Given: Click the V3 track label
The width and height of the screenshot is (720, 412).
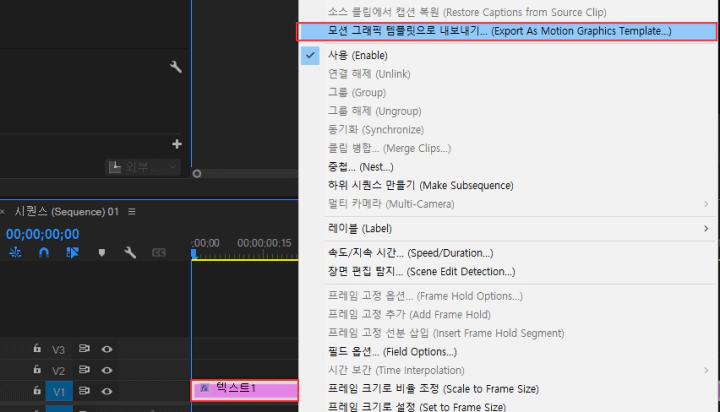Looking at the screenshot, I should point(58,350).
